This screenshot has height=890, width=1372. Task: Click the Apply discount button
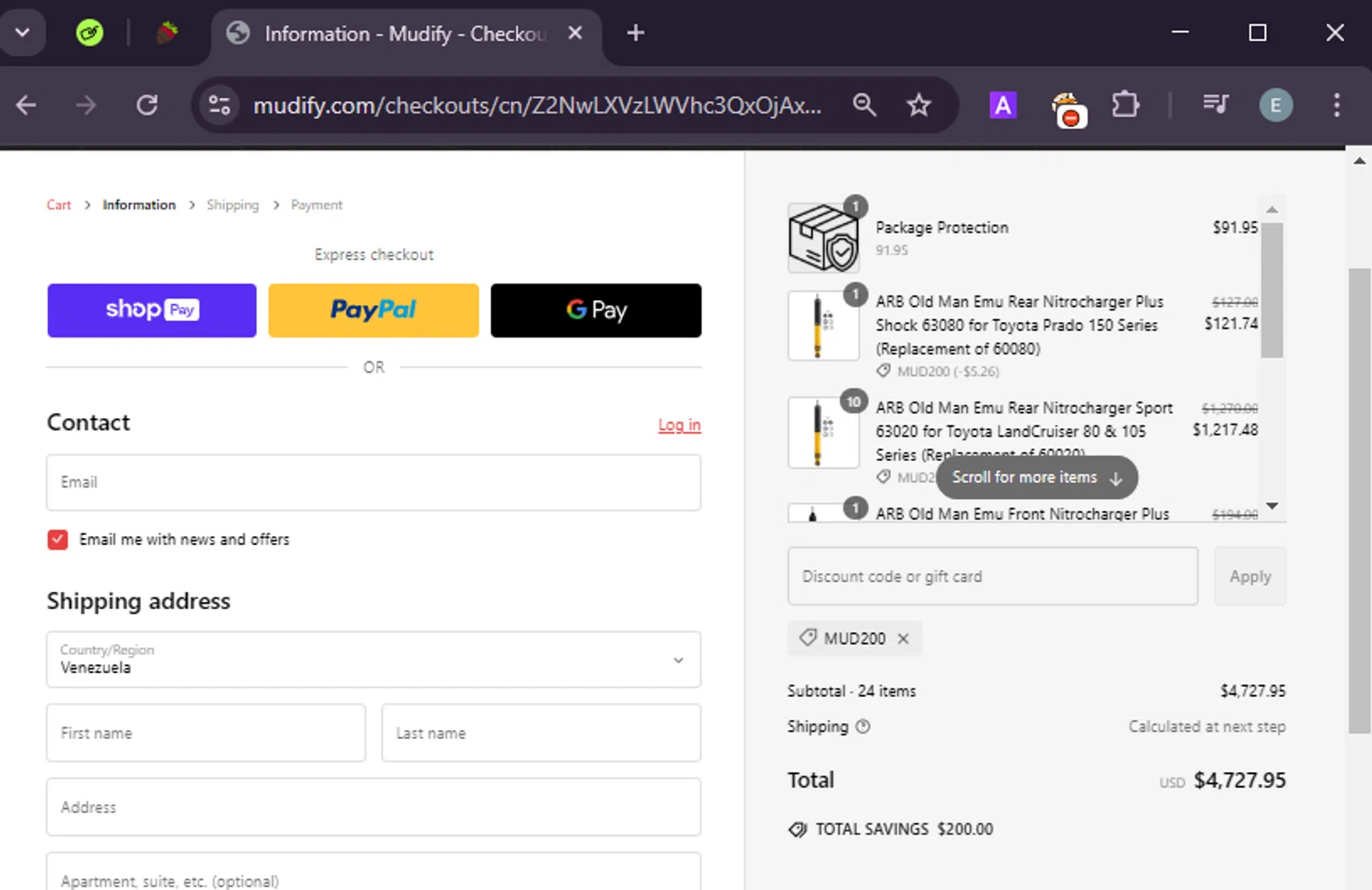coord(1250,576)
